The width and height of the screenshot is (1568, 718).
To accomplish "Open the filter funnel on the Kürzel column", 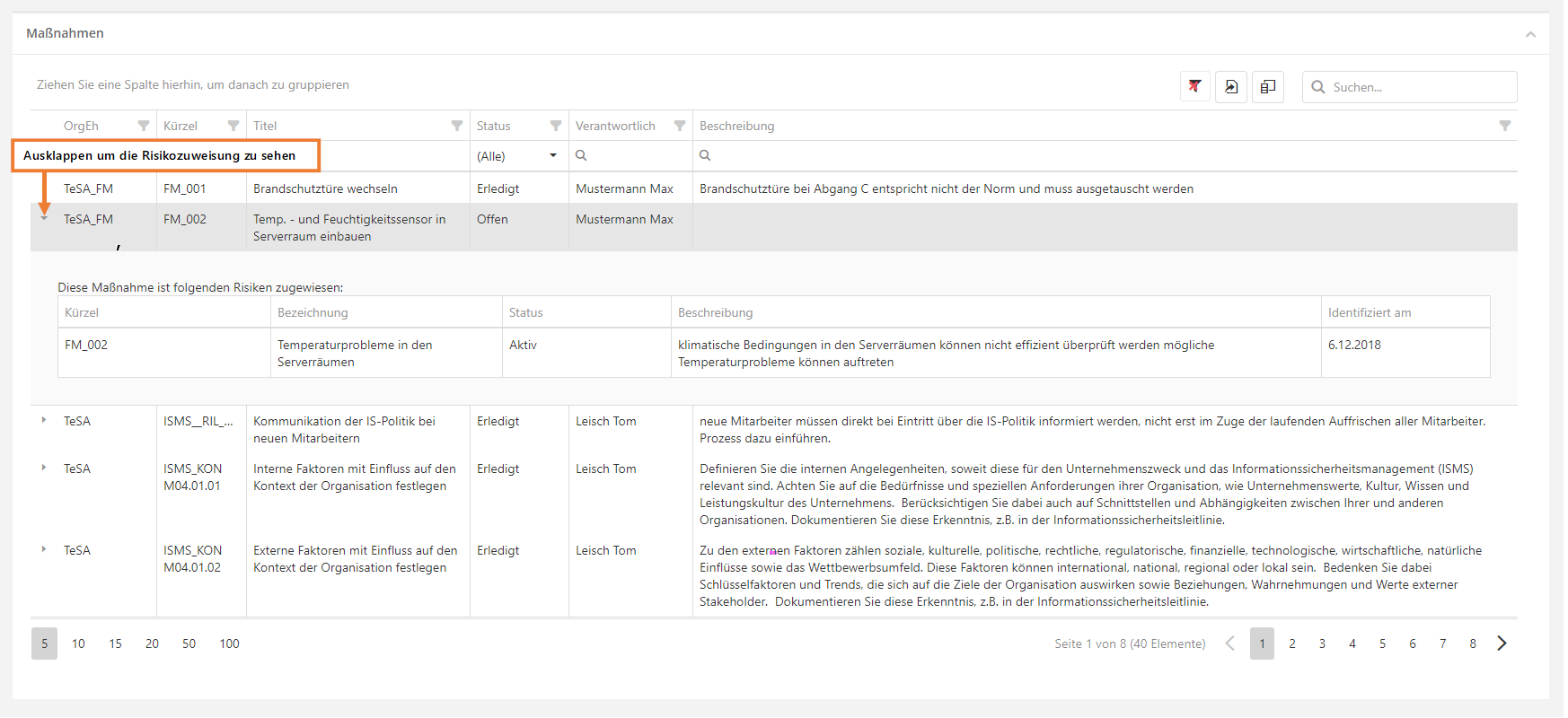I will click(x=233, y=126).
